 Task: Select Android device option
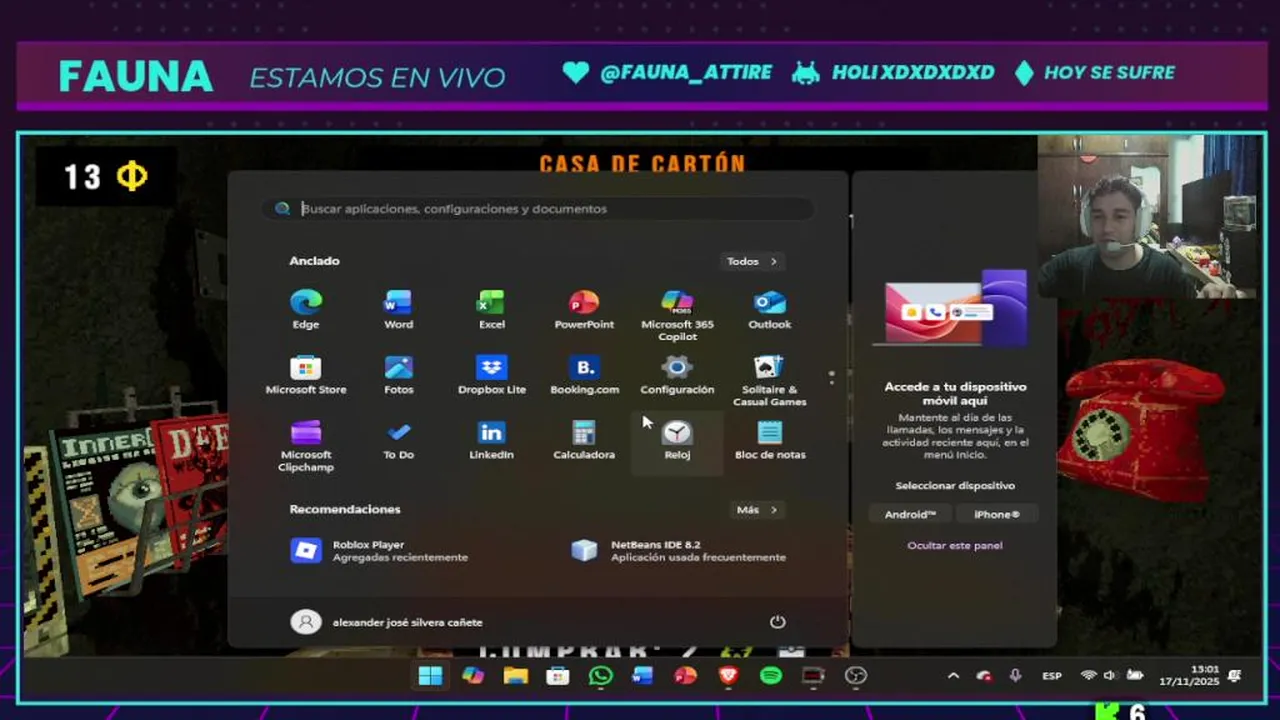[910, 514]
